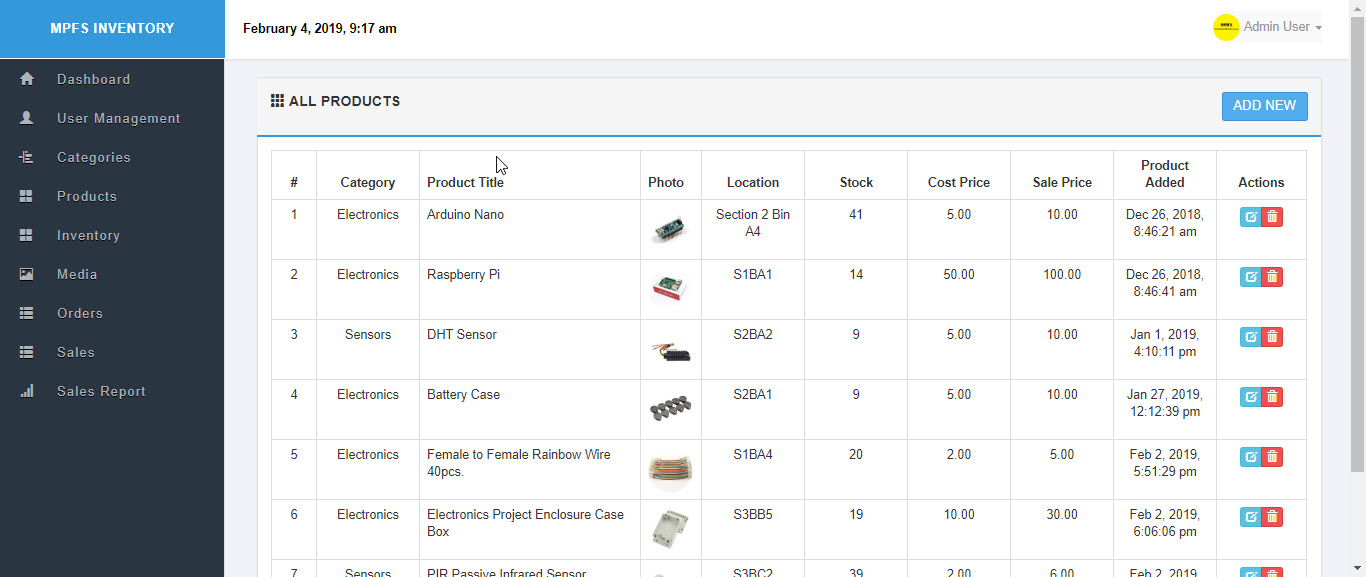
Task: Open the Raspberry Pi product photo
Action: click(670, 289)
